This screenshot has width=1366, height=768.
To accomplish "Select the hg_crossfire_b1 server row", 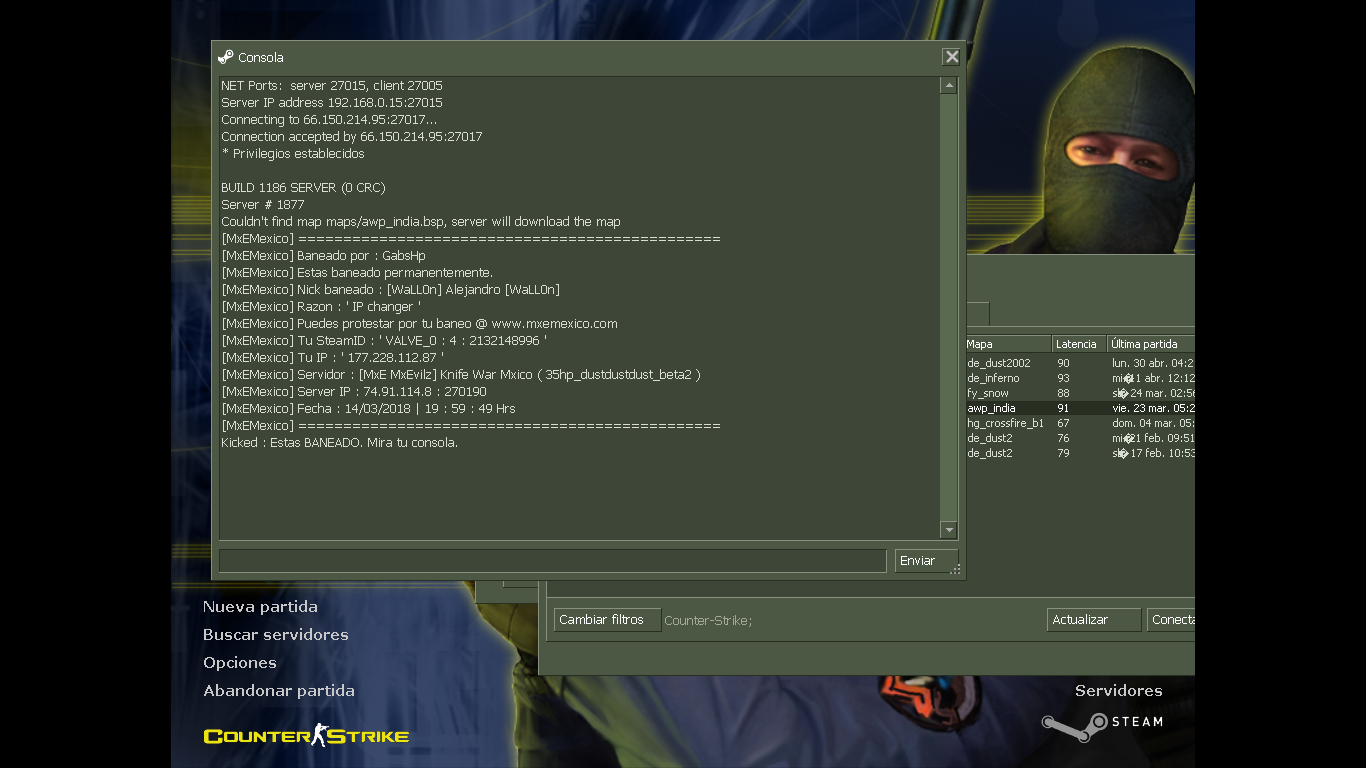I will [1080, 423].
